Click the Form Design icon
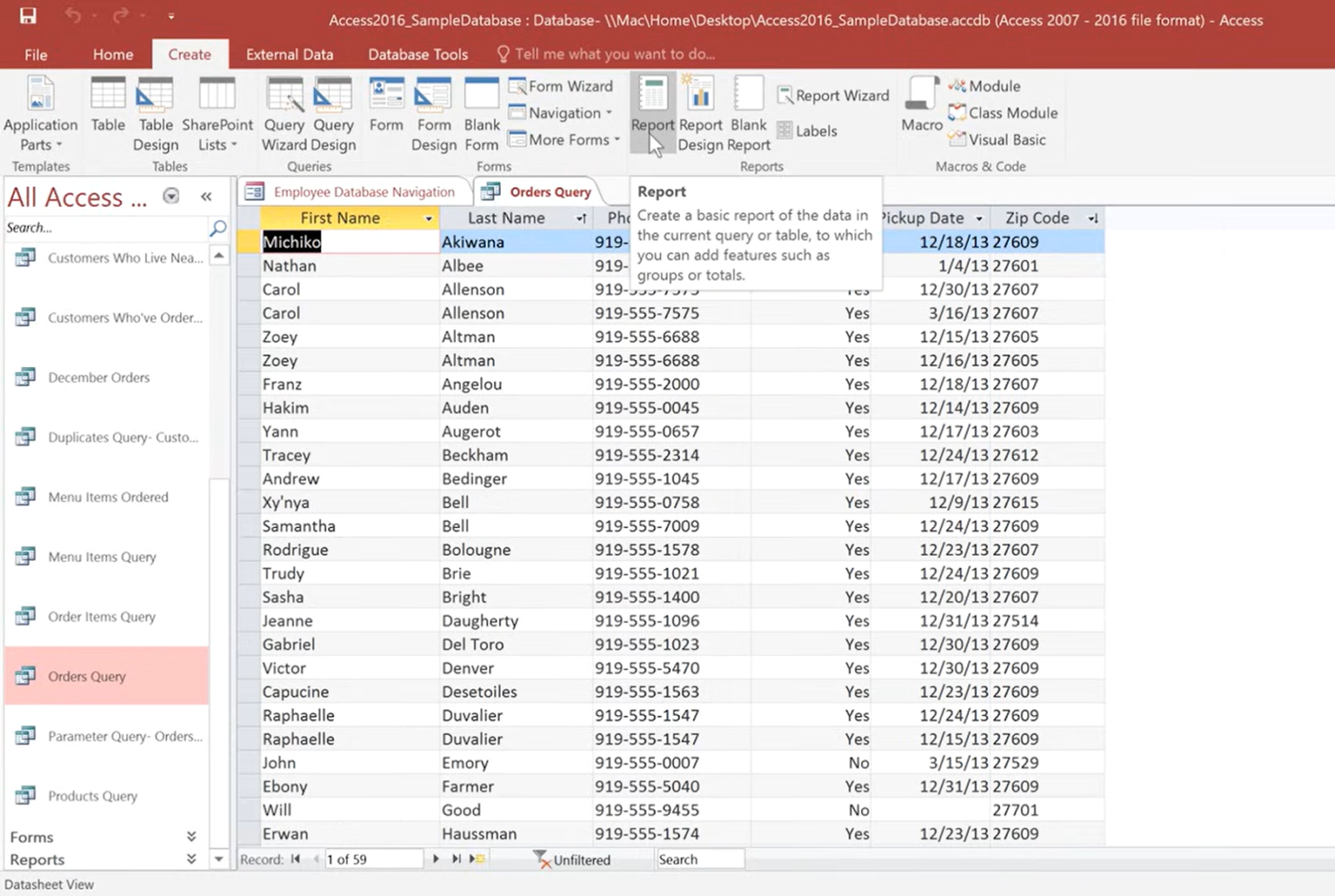 click(x=434, y=113)
